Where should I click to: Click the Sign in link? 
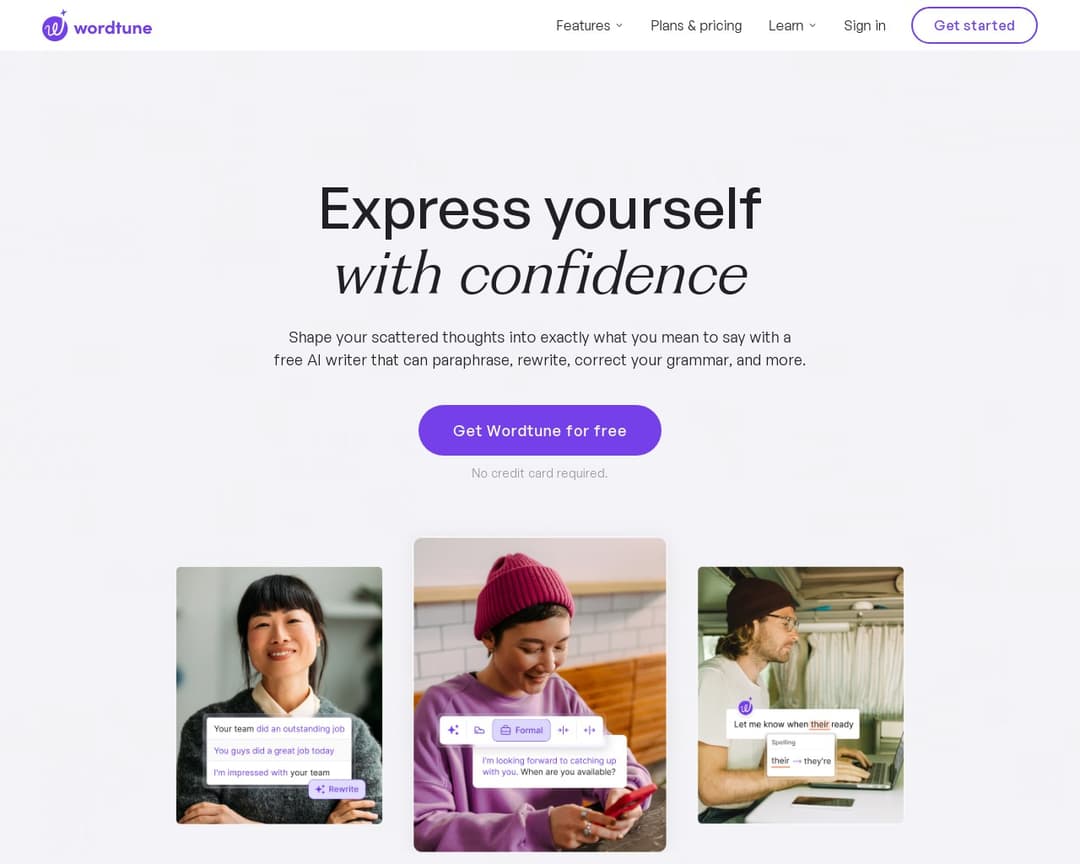(x=864, y=25)
